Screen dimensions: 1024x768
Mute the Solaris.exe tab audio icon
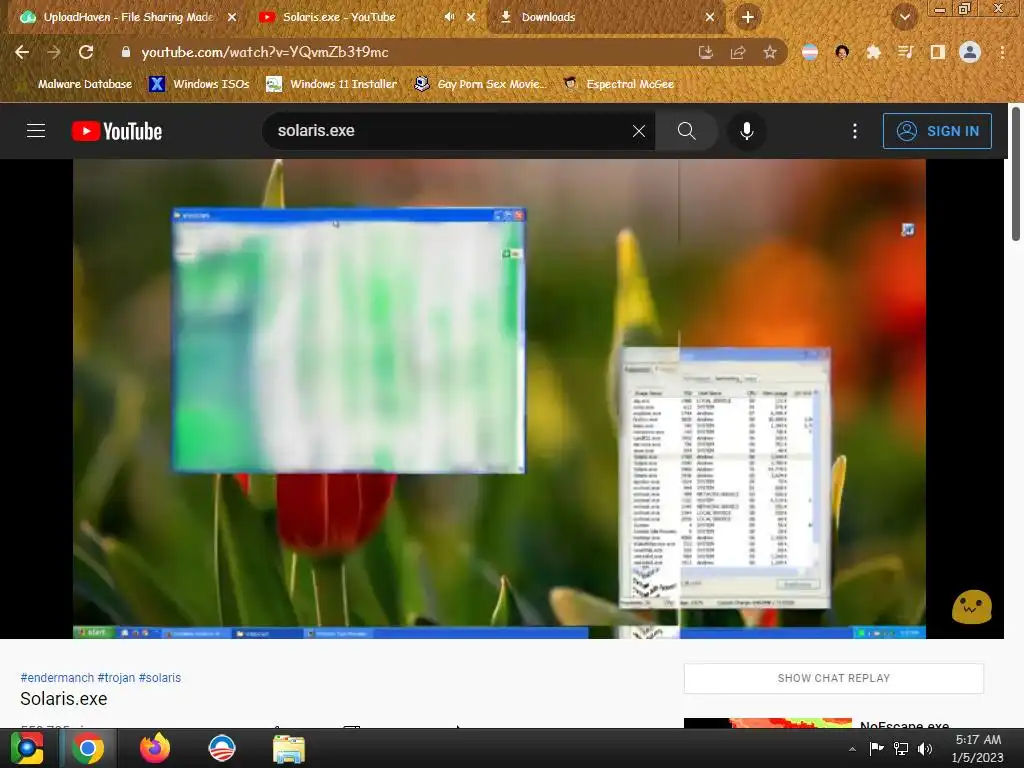449,17
